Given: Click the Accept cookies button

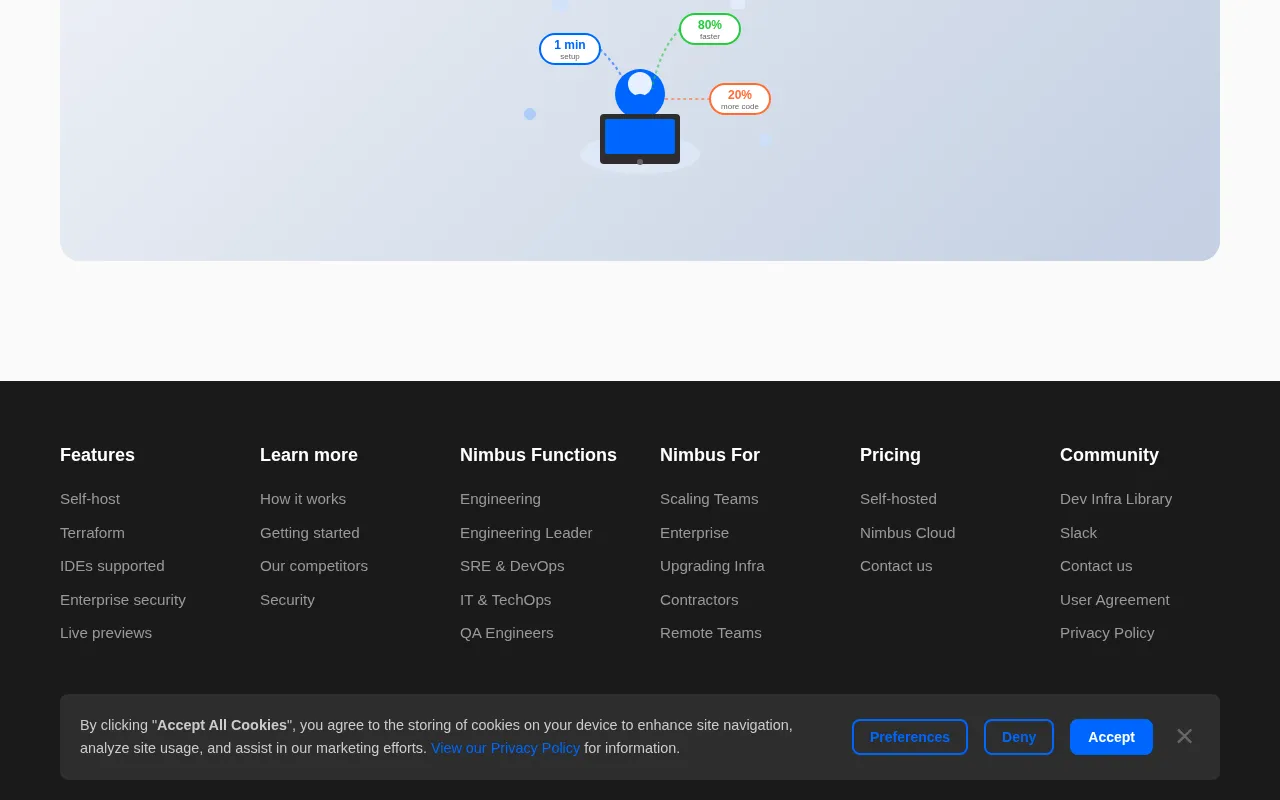Looking at the screenshot, I should pyautogui.click(x=1111, y=737).
